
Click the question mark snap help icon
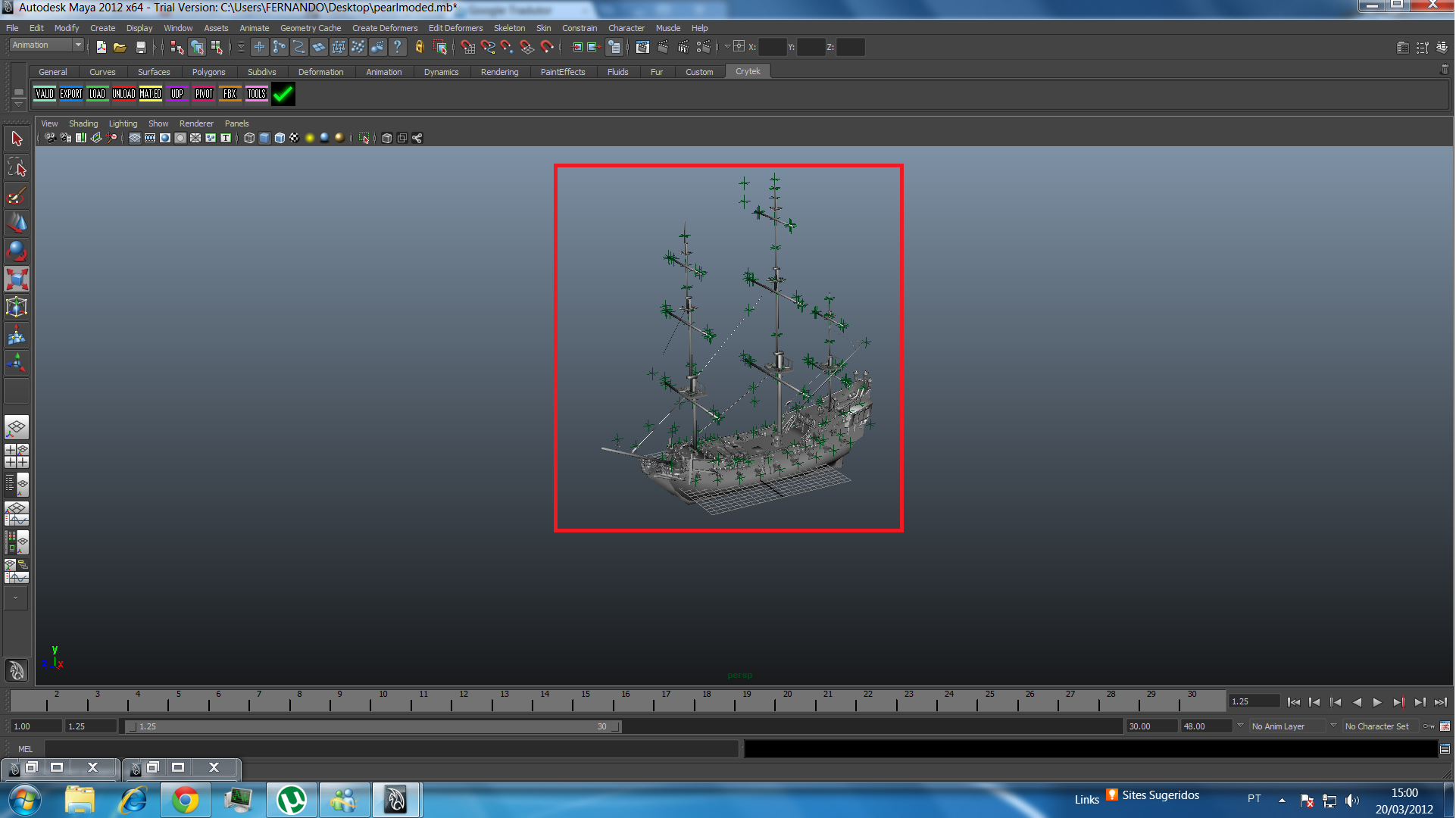point(398,47)
